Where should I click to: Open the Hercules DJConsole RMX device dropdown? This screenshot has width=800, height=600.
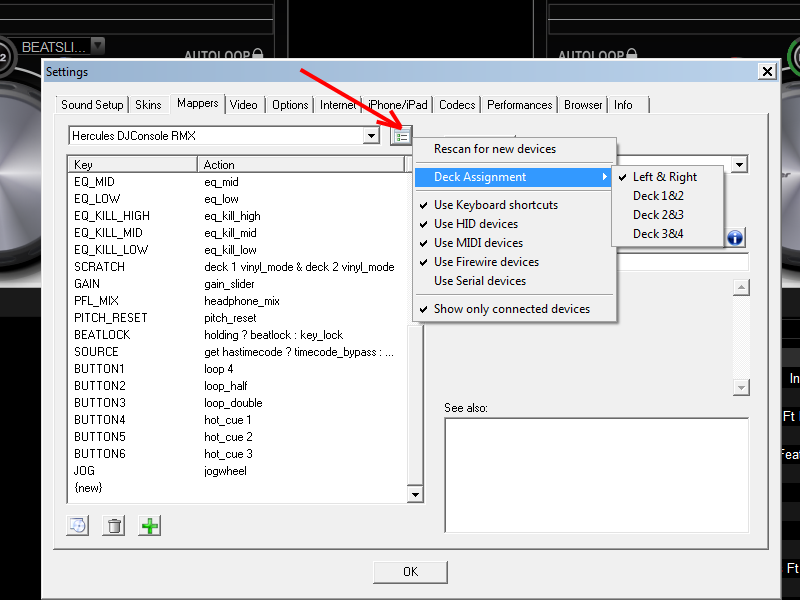pyautogui.click(x=371, y=136)
